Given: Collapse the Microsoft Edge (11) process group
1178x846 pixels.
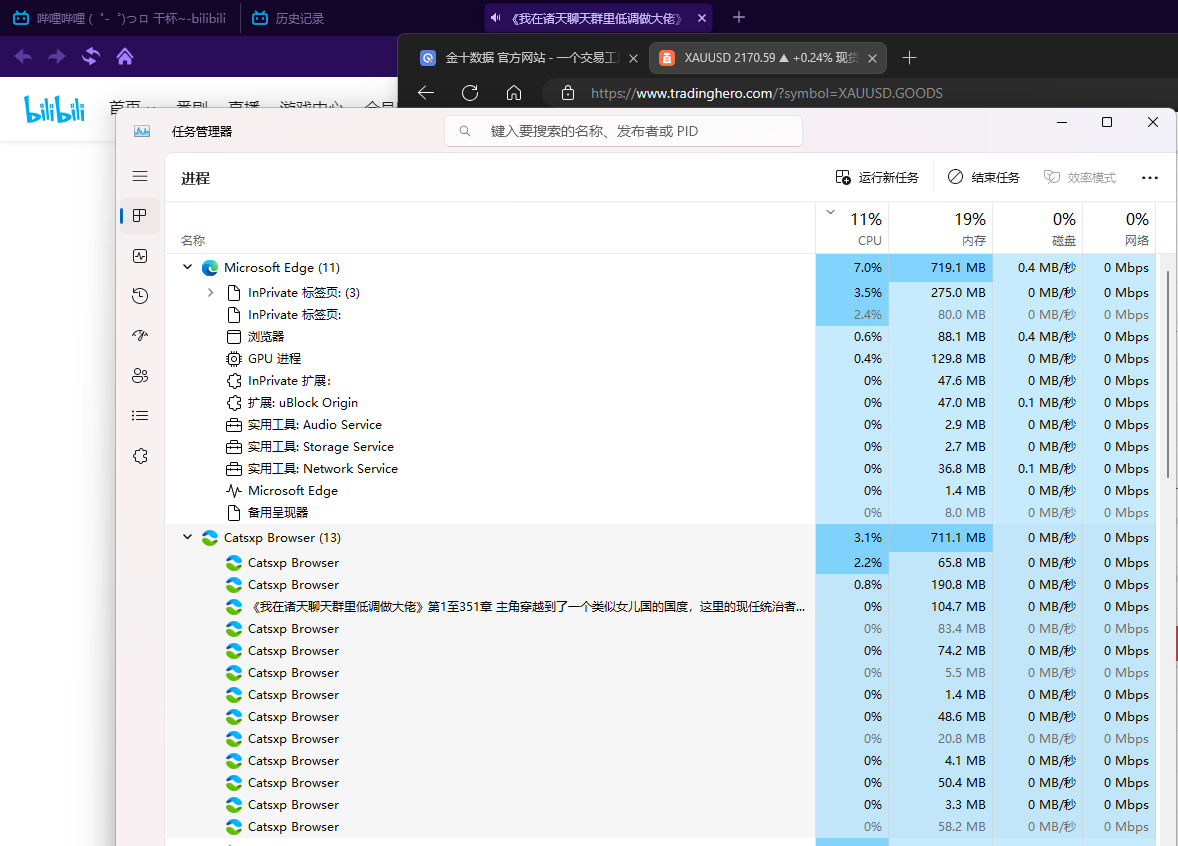Looking at the screenshot, I should pyautogui.click(x=188, y=267).
